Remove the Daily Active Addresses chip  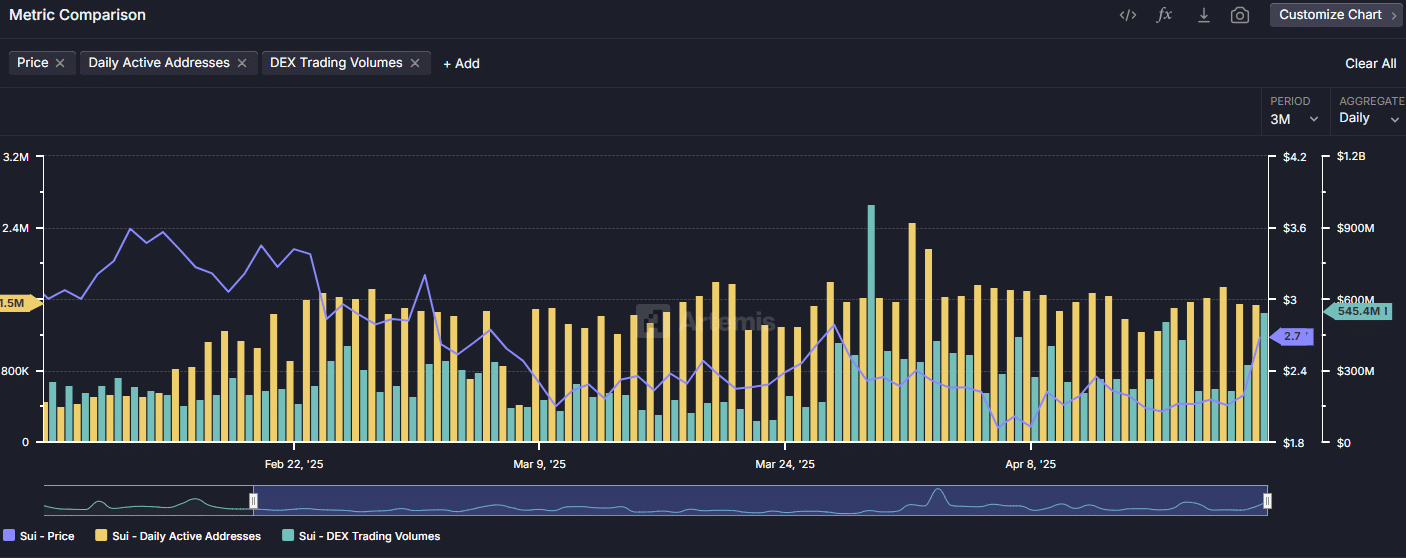[241, 63]
